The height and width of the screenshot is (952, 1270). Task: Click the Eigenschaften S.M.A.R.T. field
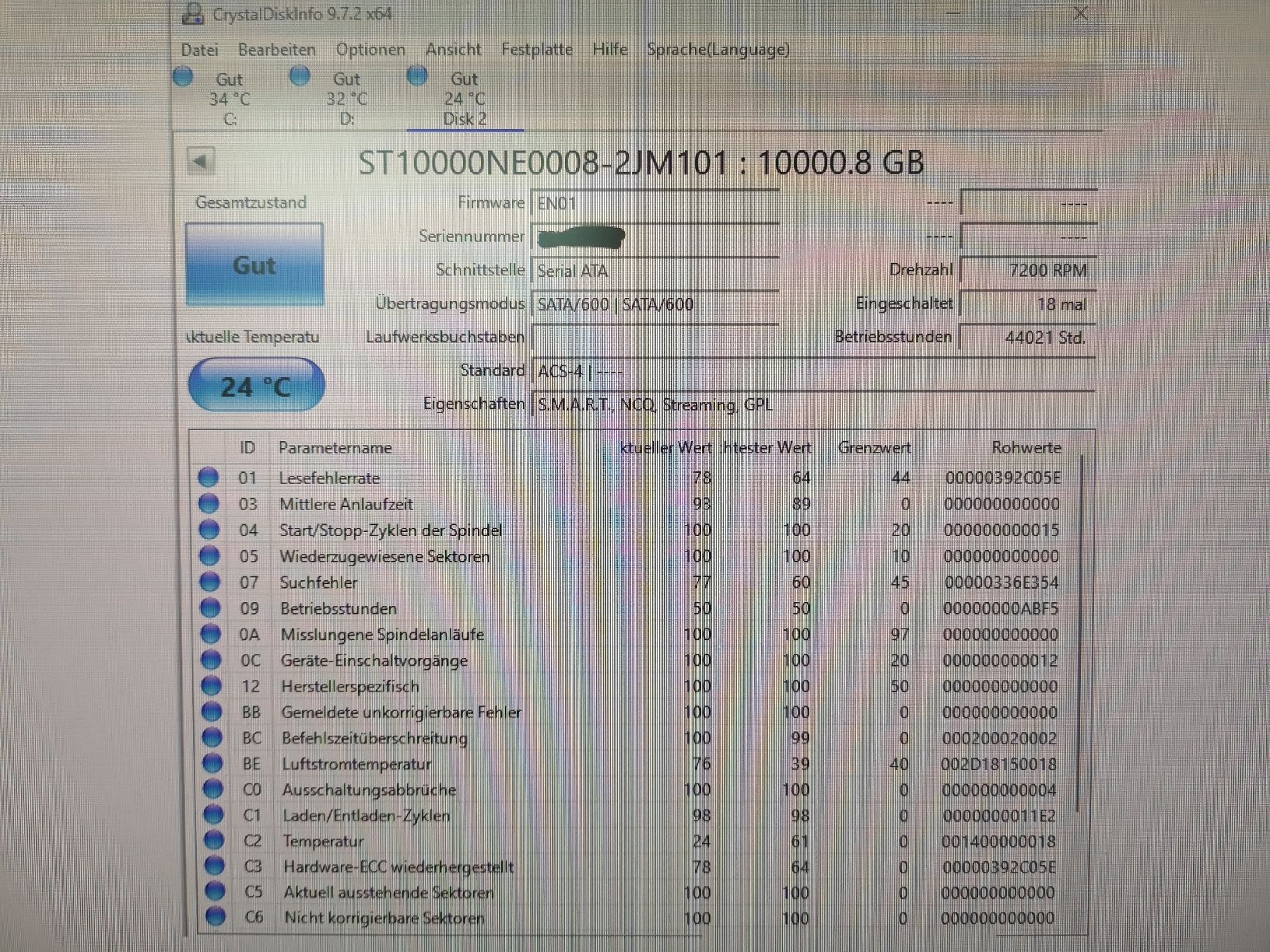(813, 404)
